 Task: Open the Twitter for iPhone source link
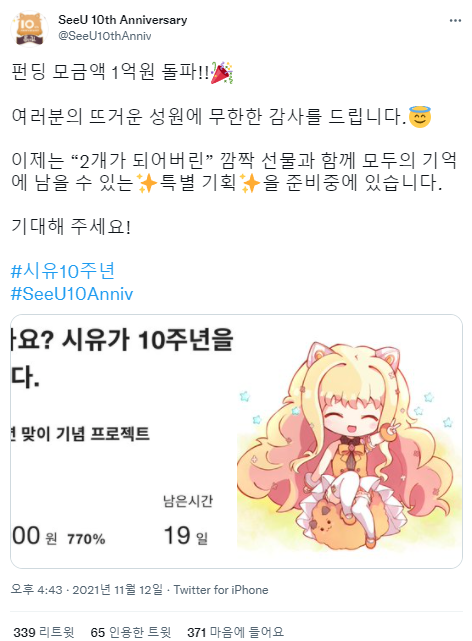tap(221, 590)
